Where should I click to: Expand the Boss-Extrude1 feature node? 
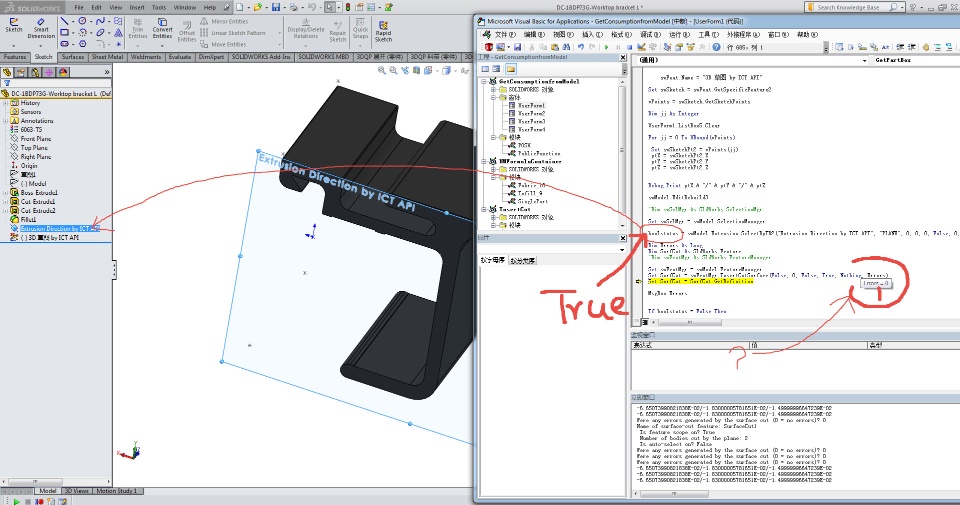tap(6, 192)
